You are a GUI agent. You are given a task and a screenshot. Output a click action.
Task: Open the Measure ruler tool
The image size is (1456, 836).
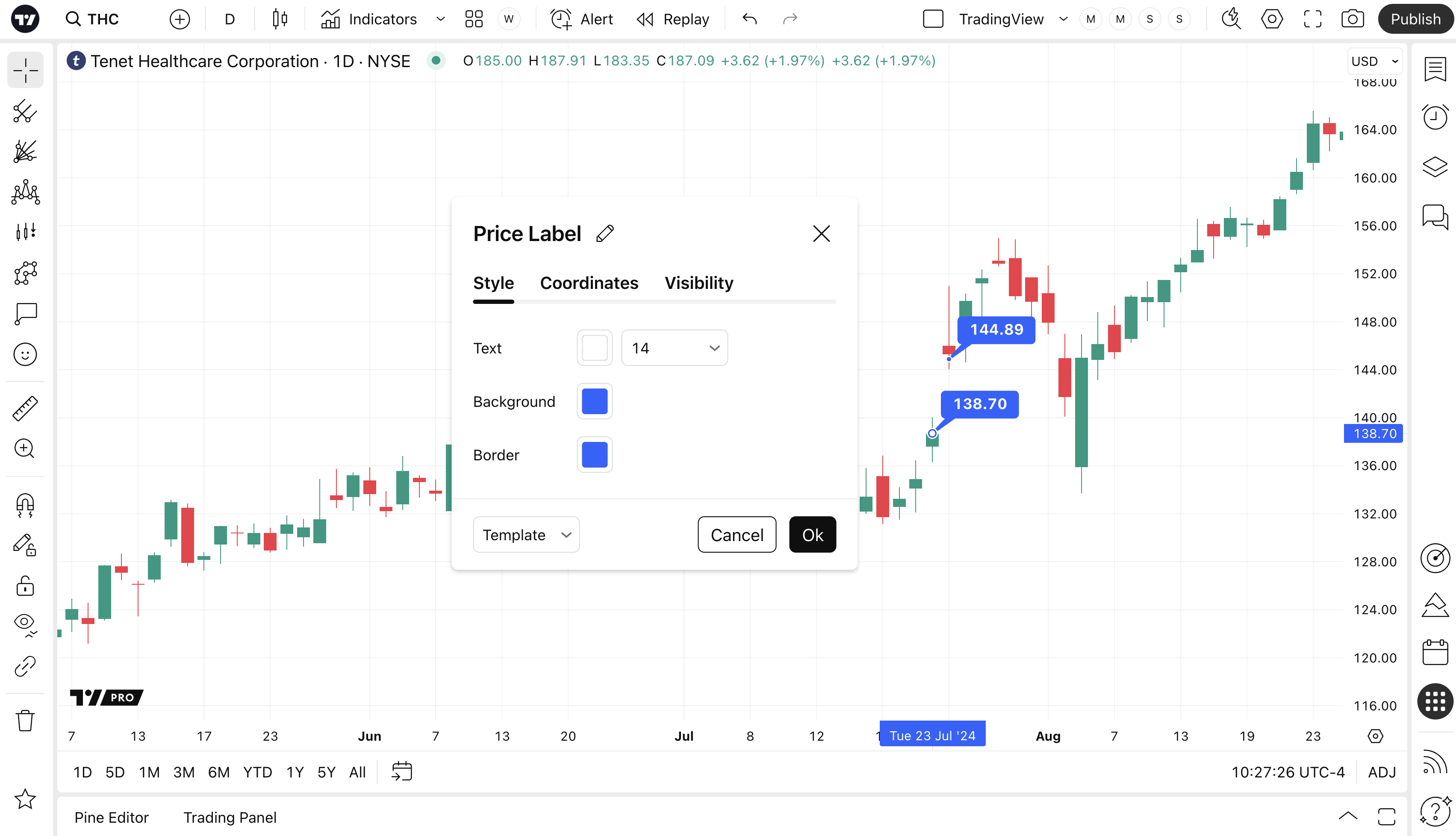pyautogui.click(x=25, y=408)
